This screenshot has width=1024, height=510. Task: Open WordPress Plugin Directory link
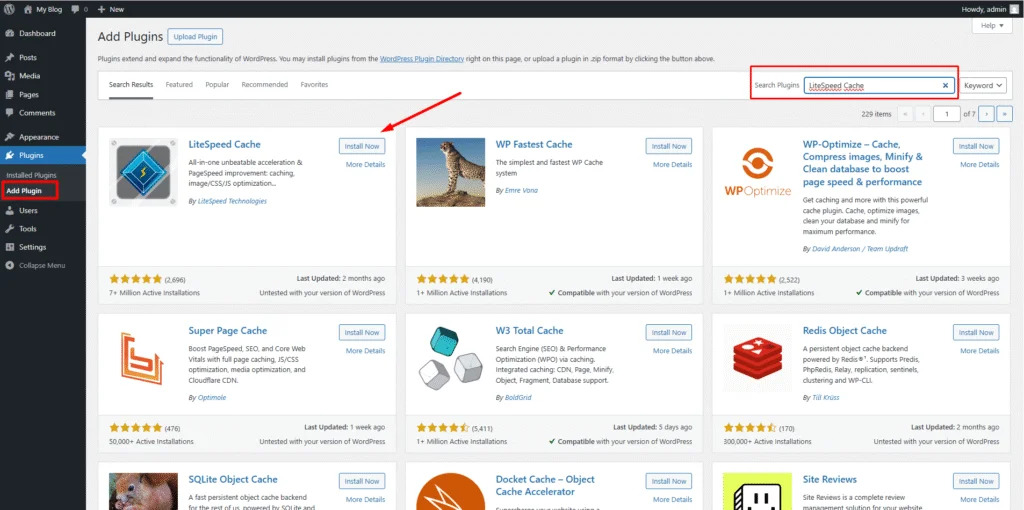[422, 59]
